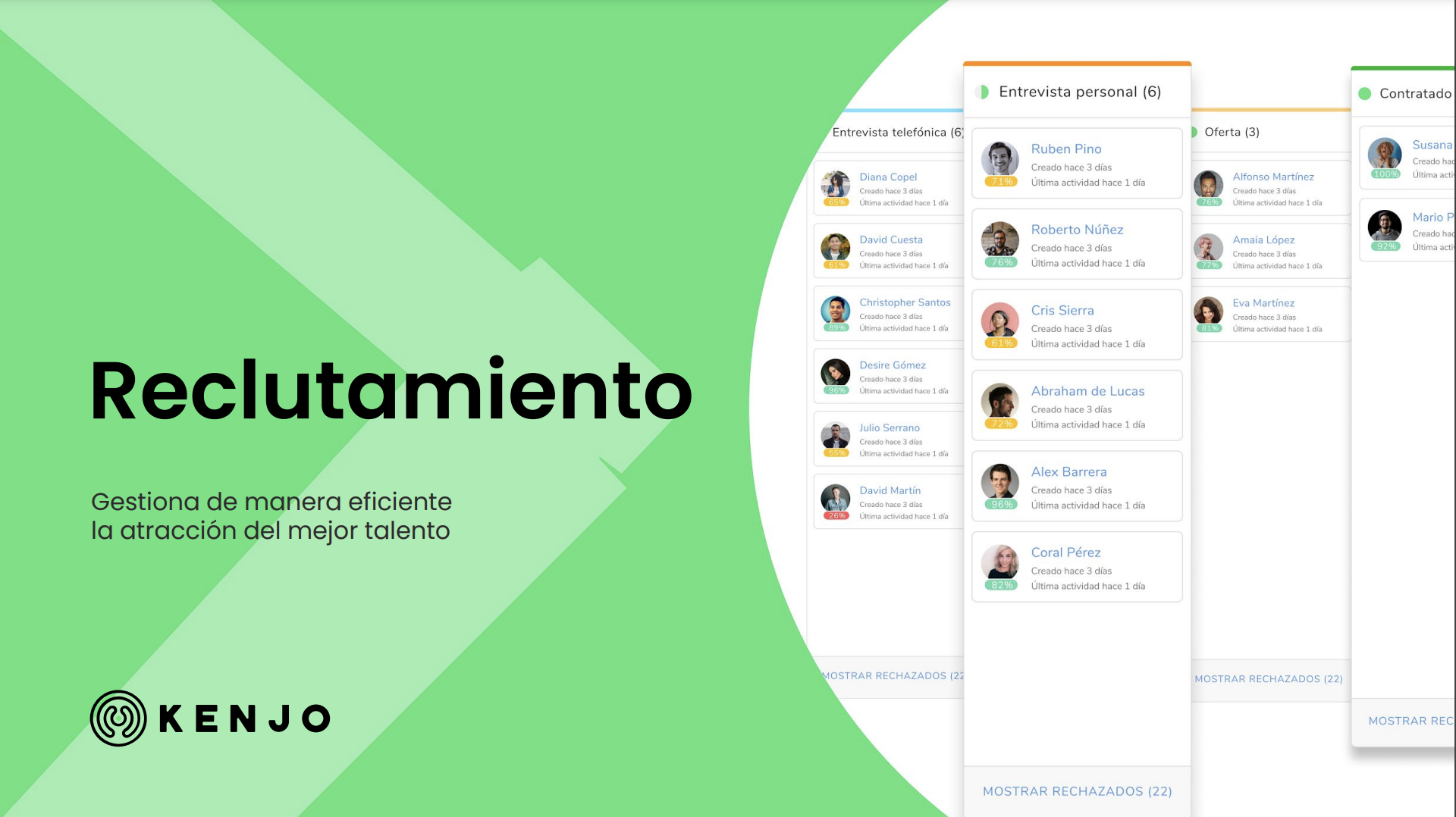The image size is (1456, 817).
Task: Click Alex Barrera's 96% score badge
Action: point(1002,505)
